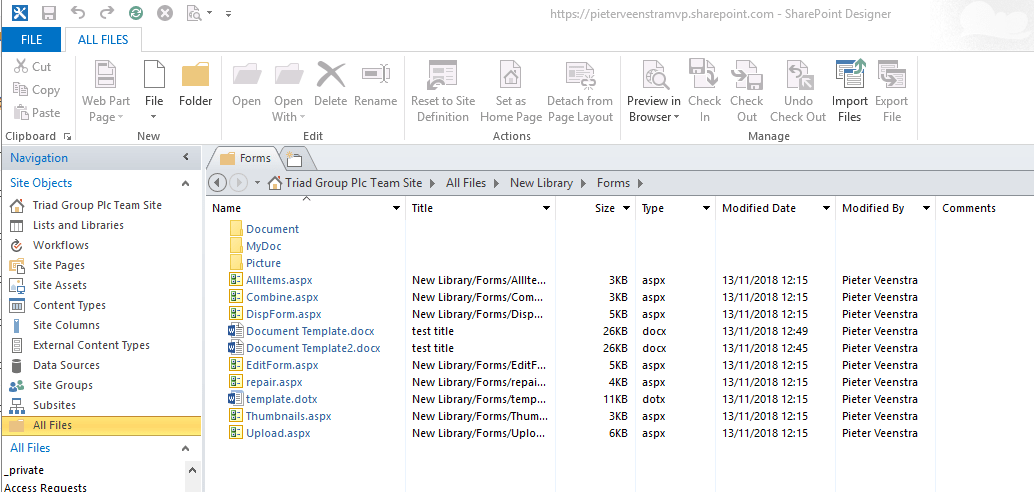Select the Picture folder
This screenshot has height=492, width=1034.
pos(263,263)
